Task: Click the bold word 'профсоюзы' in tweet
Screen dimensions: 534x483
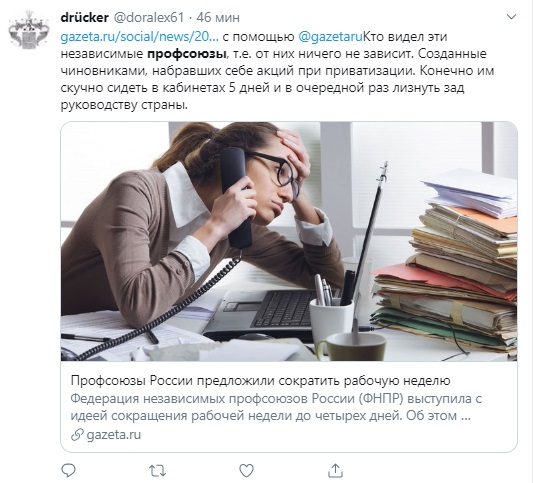Action: click(x=187, y=54)
